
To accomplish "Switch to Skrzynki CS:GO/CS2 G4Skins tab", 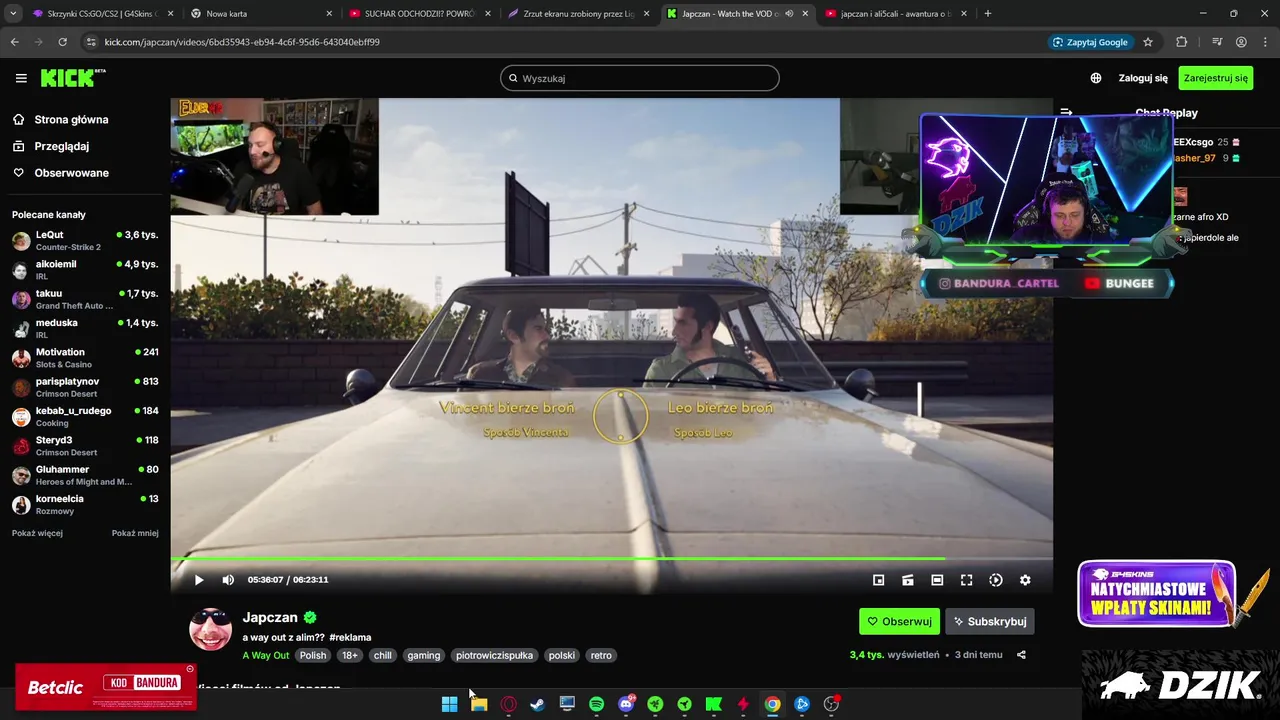I will click(103, 14).
